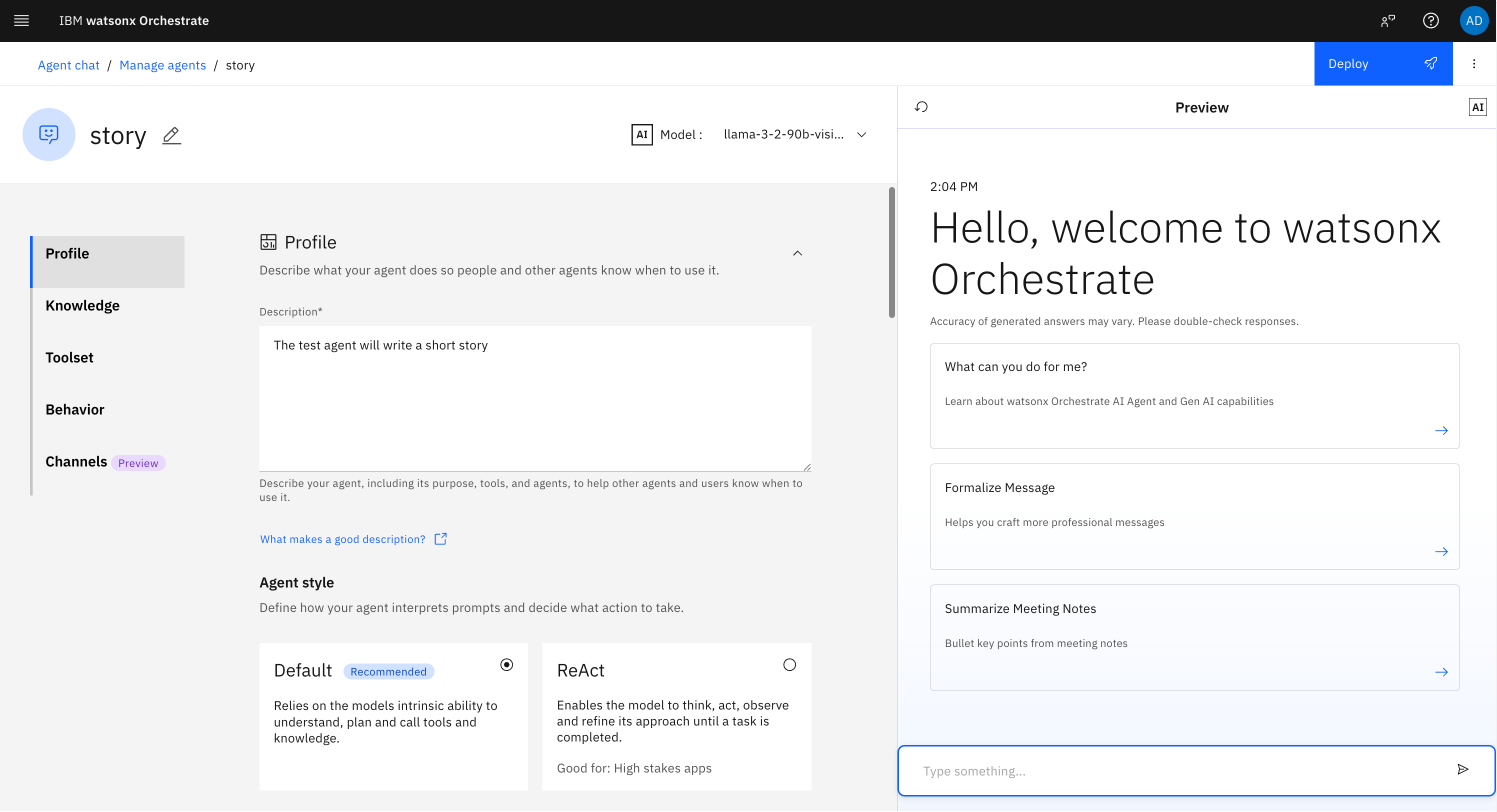Click the three-dot overflow menu beside Deploy

coord(1473,64)
